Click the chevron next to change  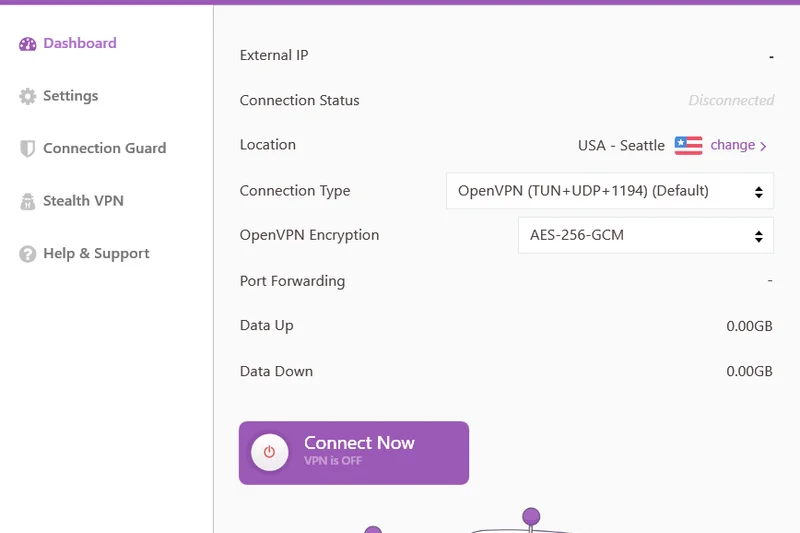(x=763, y=146)
